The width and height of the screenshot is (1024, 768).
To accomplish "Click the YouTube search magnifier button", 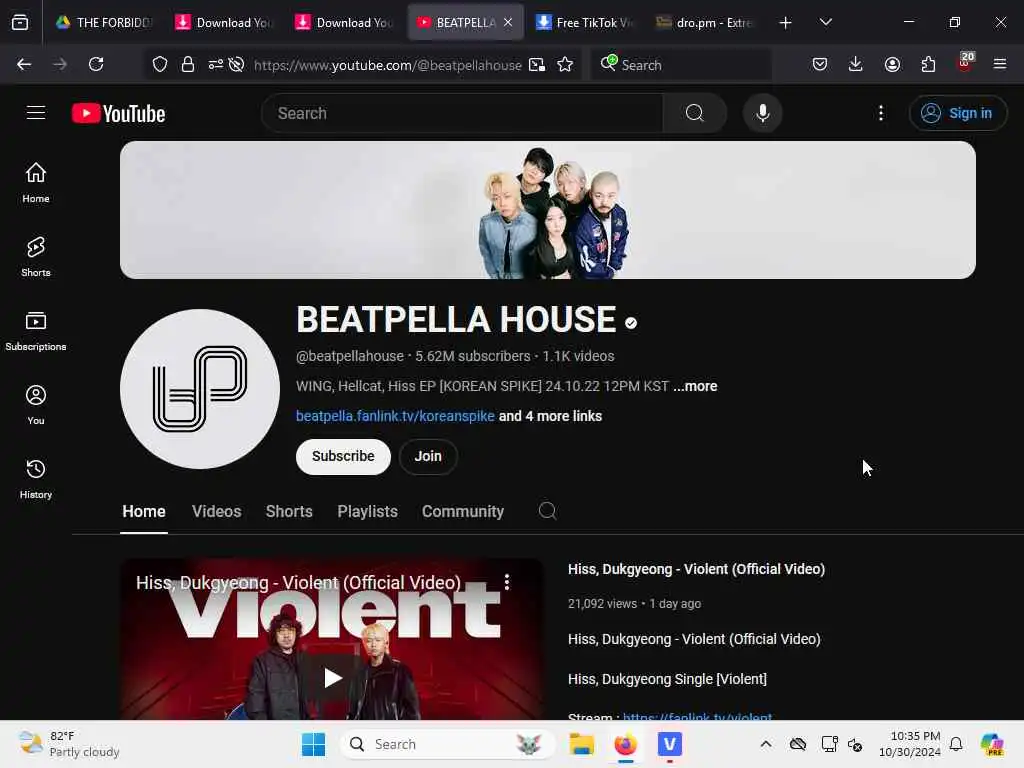I will click(x=695, y=113).
